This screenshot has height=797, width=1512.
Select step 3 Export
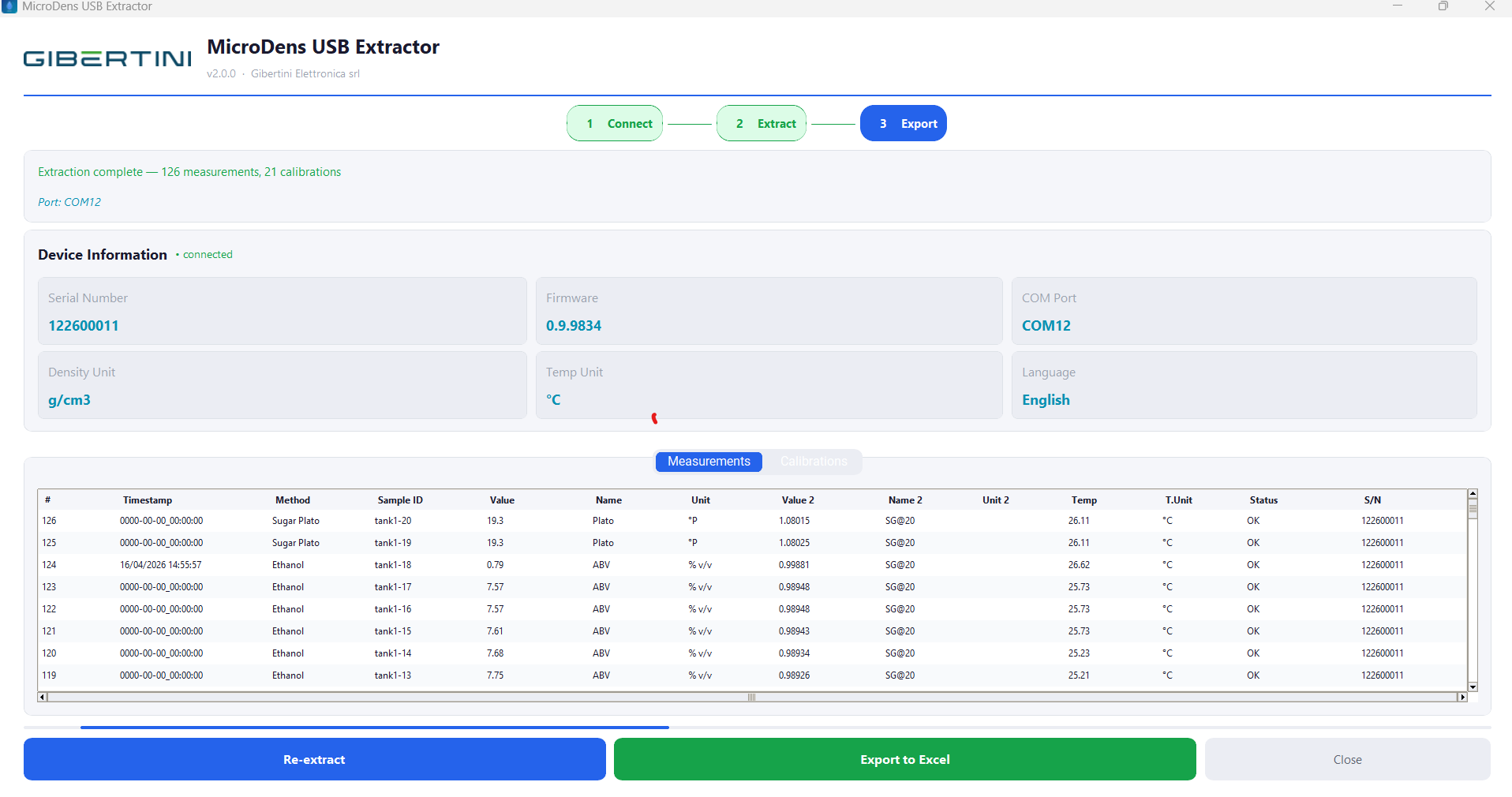[x=904, y=123]
